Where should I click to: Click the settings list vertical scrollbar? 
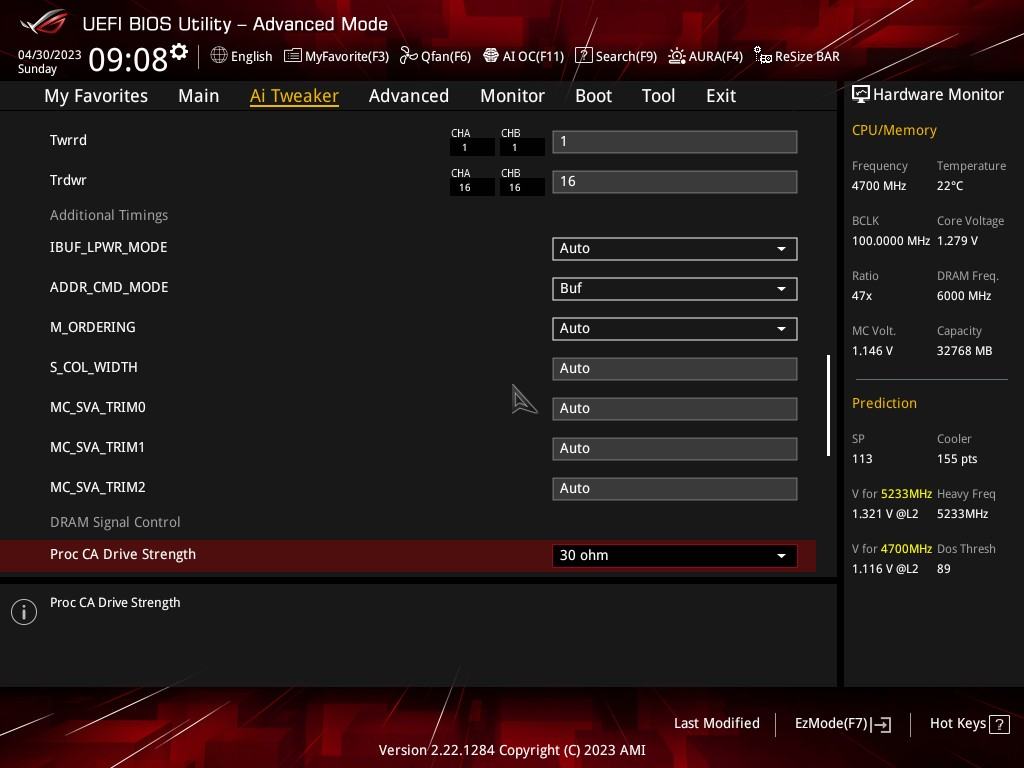828,405
